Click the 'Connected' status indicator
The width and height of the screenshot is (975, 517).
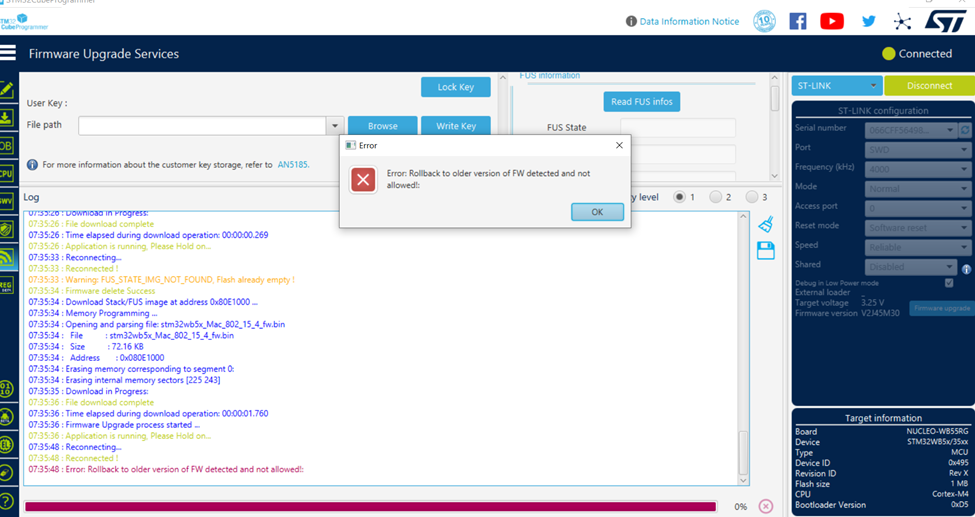click(x=917, y=54)
